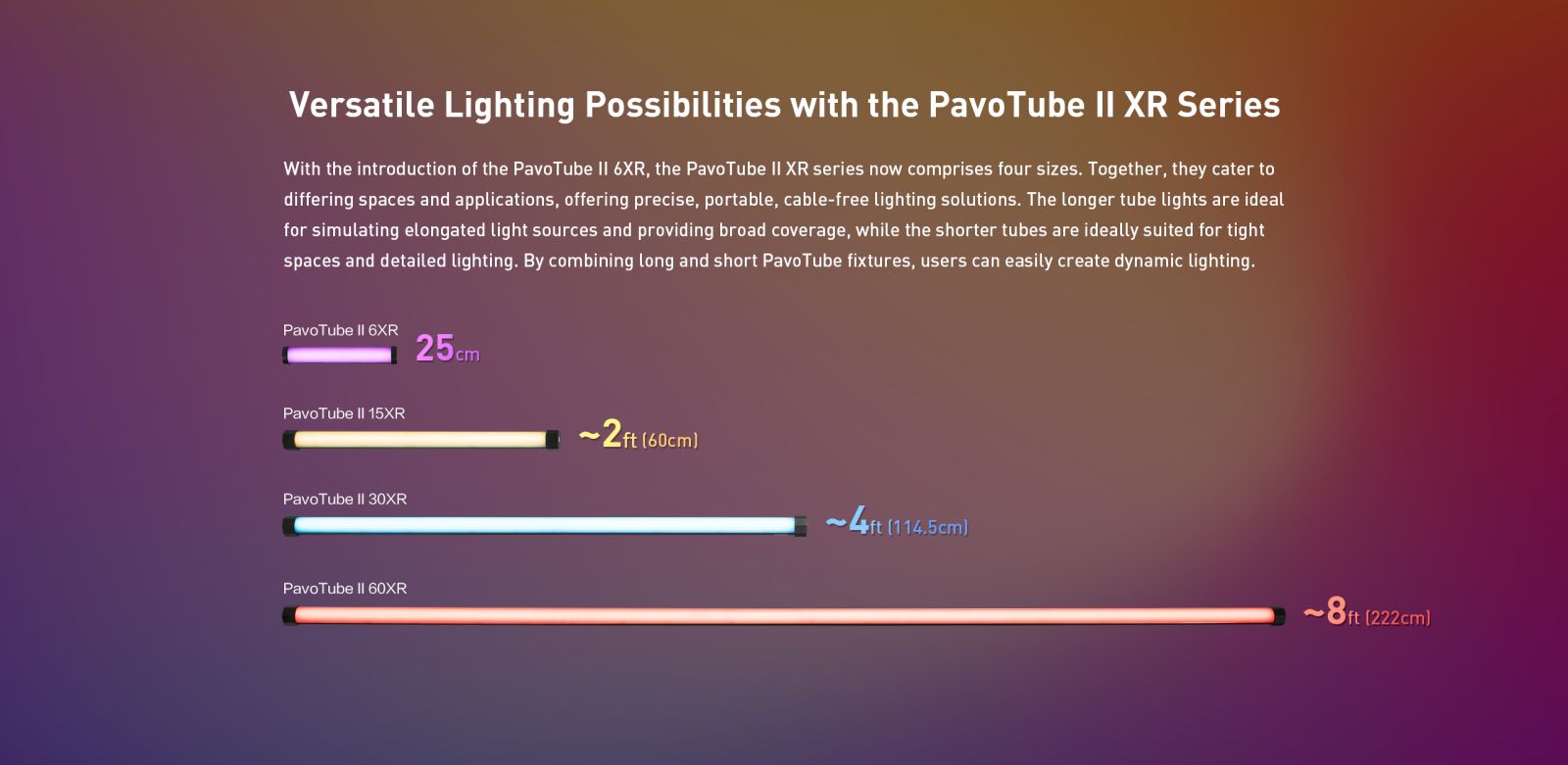Click the 25cm length text

(448, 349)
